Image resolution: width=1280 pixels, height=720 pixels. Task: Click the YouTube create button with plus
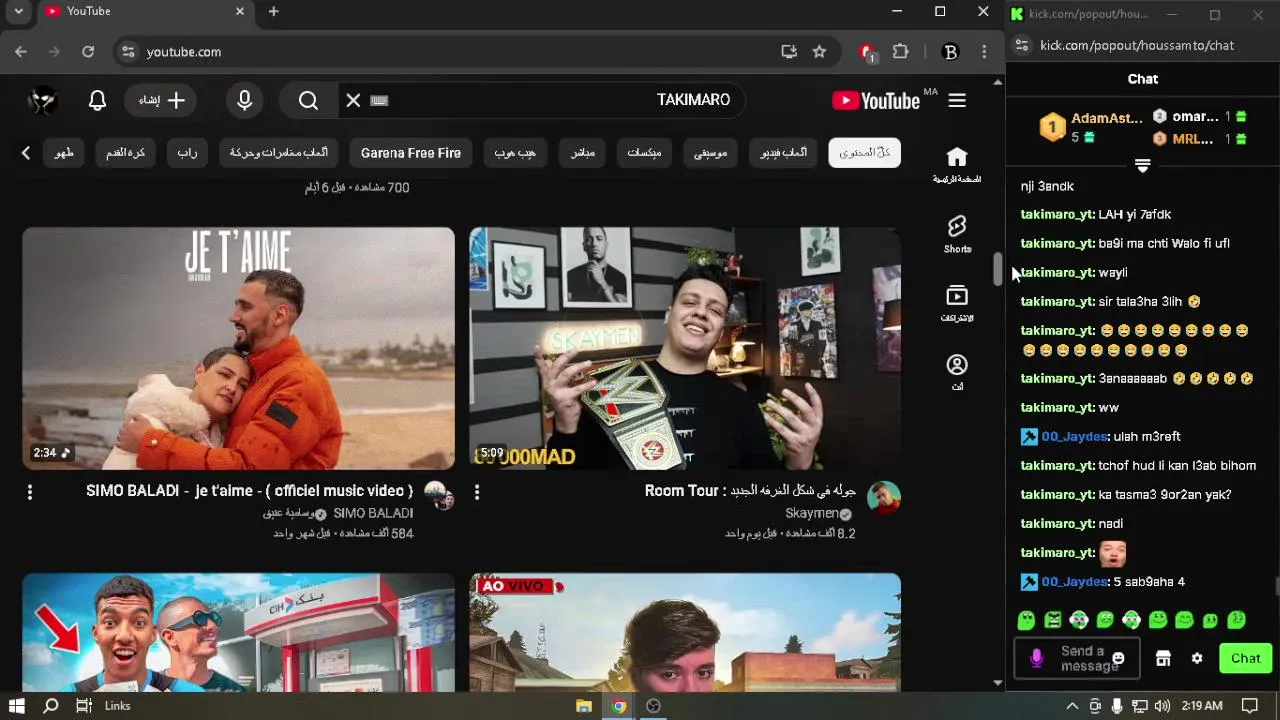coord(162,100)
